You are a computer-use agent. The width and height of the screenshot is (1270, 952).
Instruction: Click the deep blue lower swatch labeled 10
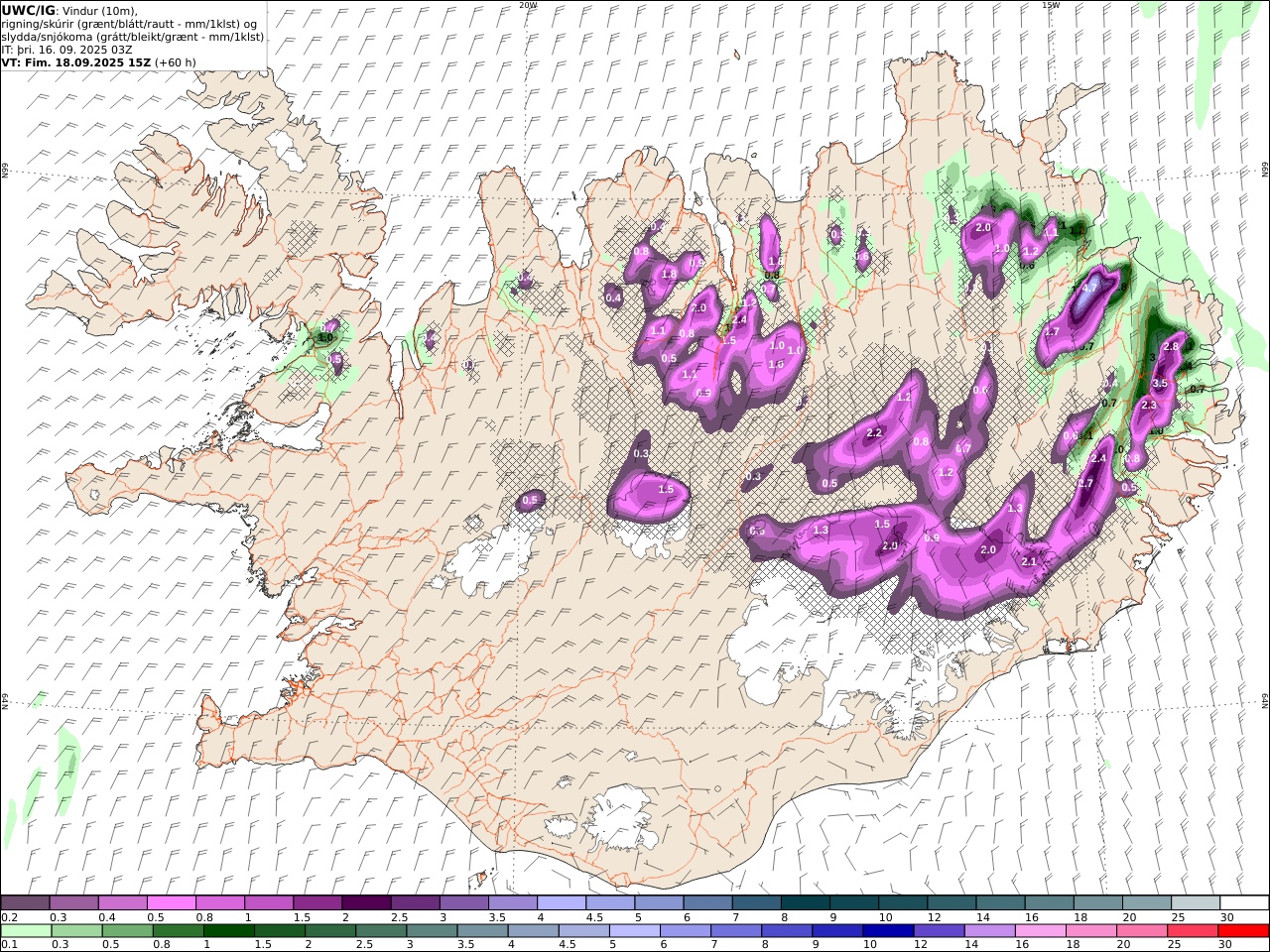tap(888, 930)
